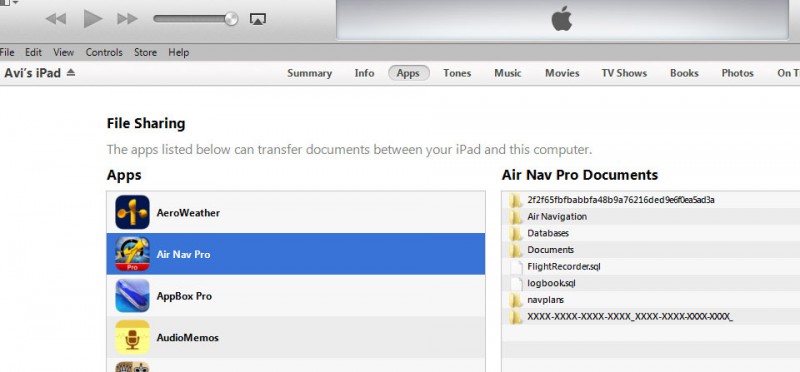
Task: Open the iTunes mini menu dropdown arrow
Action: [15, 3]
